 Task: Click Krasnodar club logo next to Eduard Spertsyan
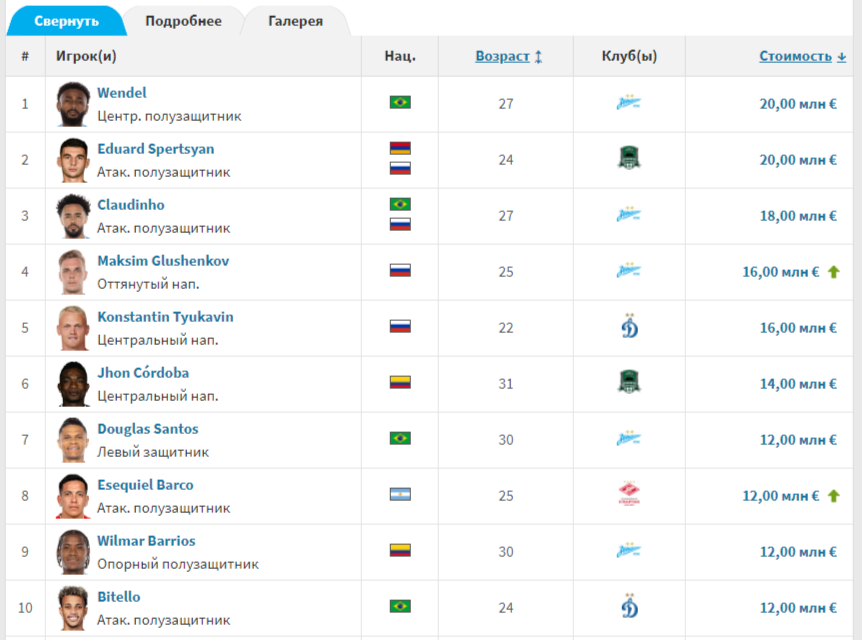click(628, 159)
